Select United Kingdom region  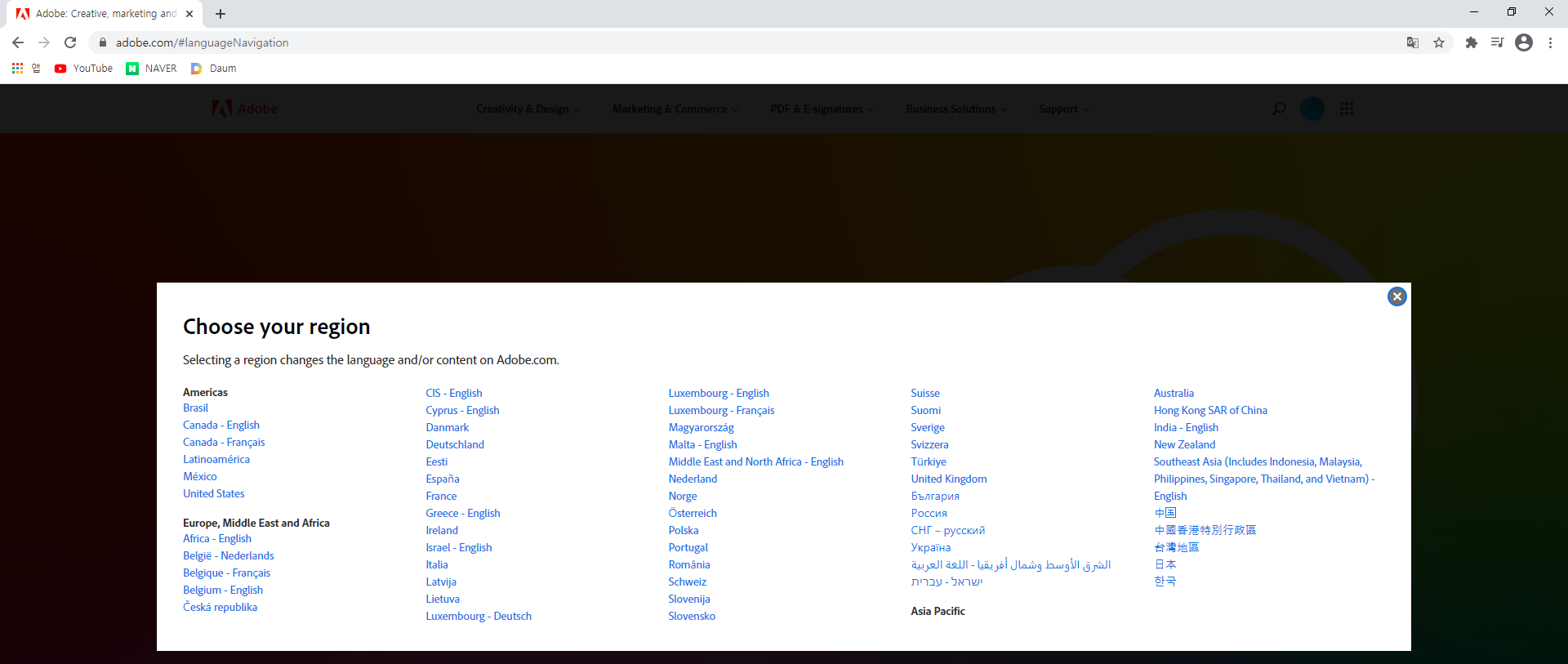pos(949,479)
